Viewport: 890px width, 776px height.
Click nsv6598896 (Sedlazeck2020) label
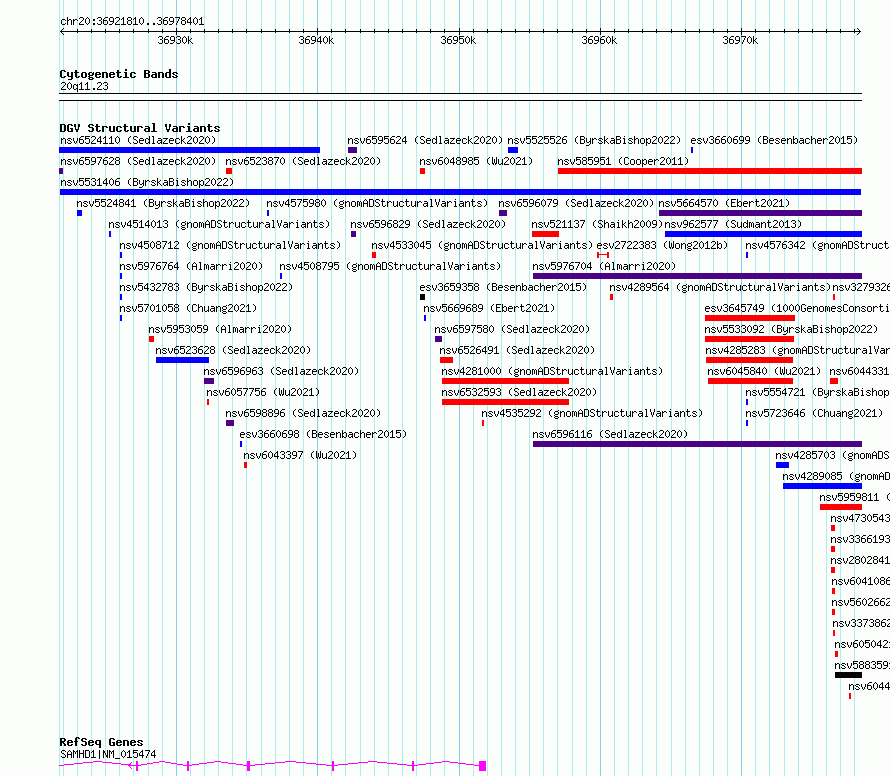pos(303,413)
